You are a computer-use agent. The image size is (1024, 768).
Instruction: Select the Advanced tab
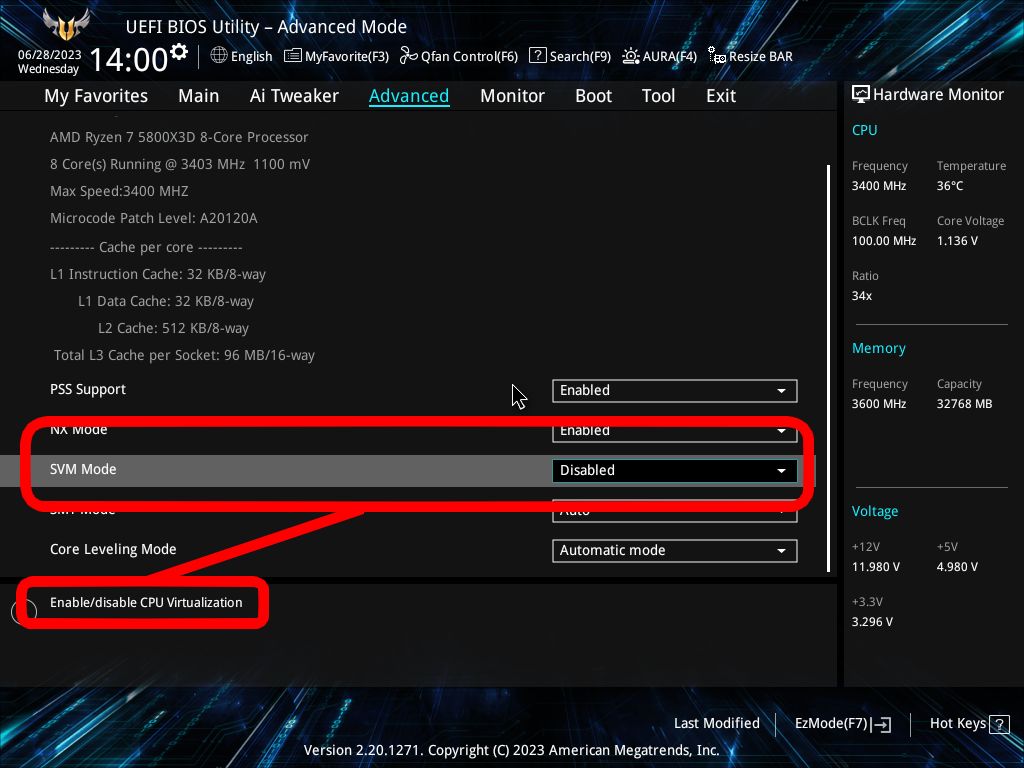409,96
